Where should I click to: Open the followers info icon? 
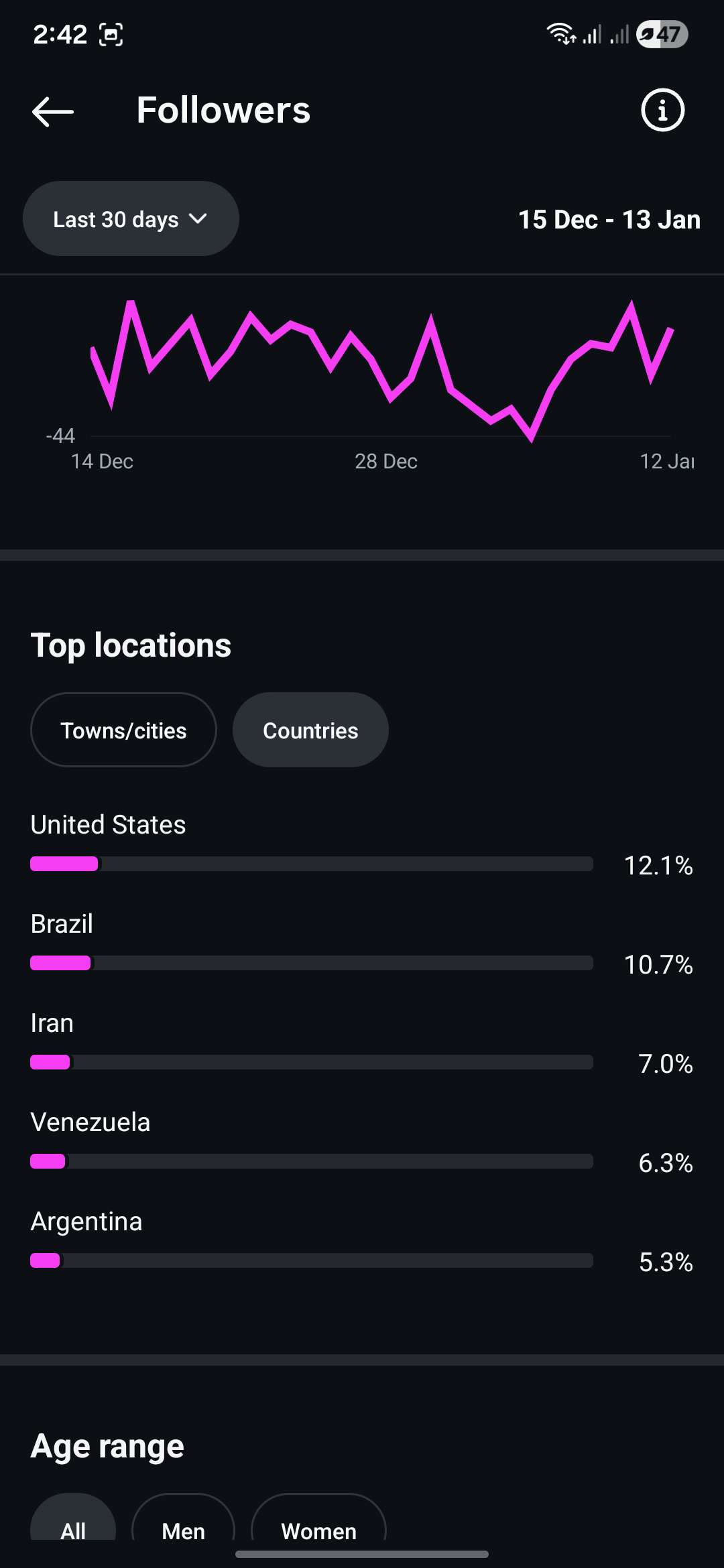(x=662, y=110)
